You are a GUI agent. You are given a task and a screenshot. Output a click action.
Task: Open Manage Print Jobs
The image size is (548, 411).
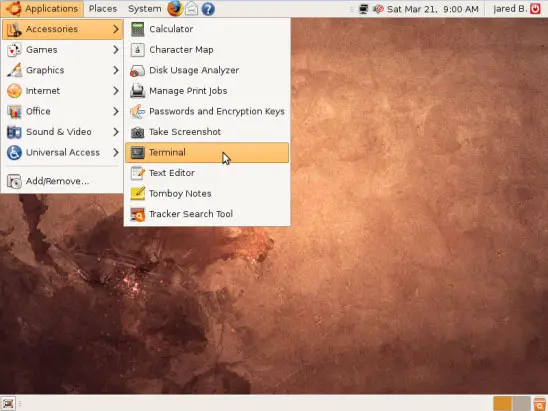pos(207,91)
